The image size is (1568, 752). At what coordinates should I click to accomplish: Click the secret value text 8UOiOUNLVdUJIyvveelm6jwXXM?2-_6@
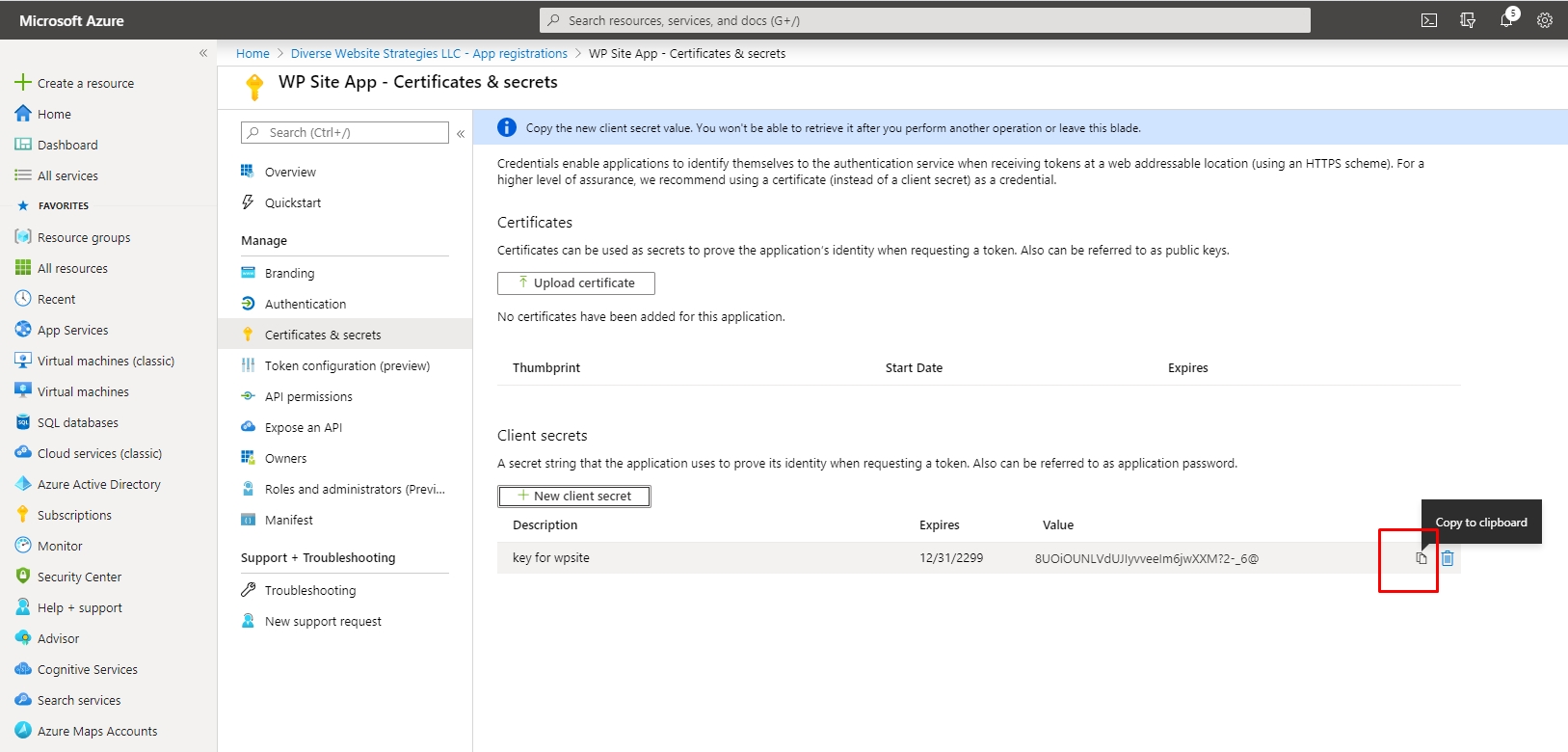(1147, 558)
